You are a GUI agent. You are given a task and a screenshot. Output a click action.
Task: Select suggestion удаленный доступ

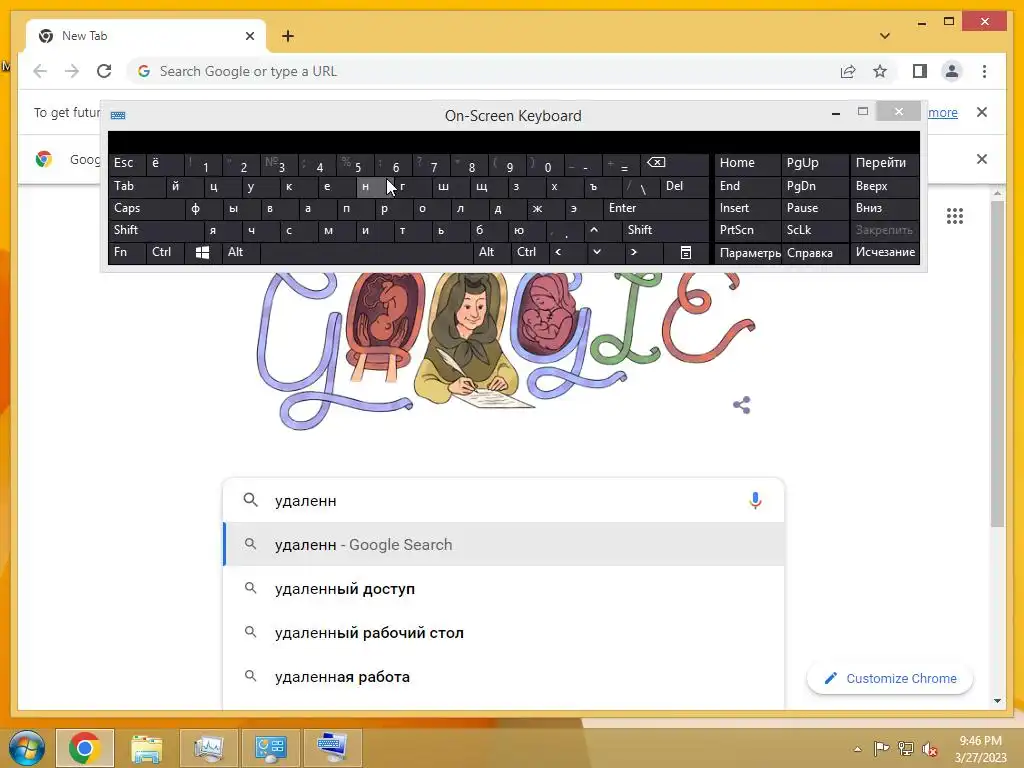click(x=504, y=588)
